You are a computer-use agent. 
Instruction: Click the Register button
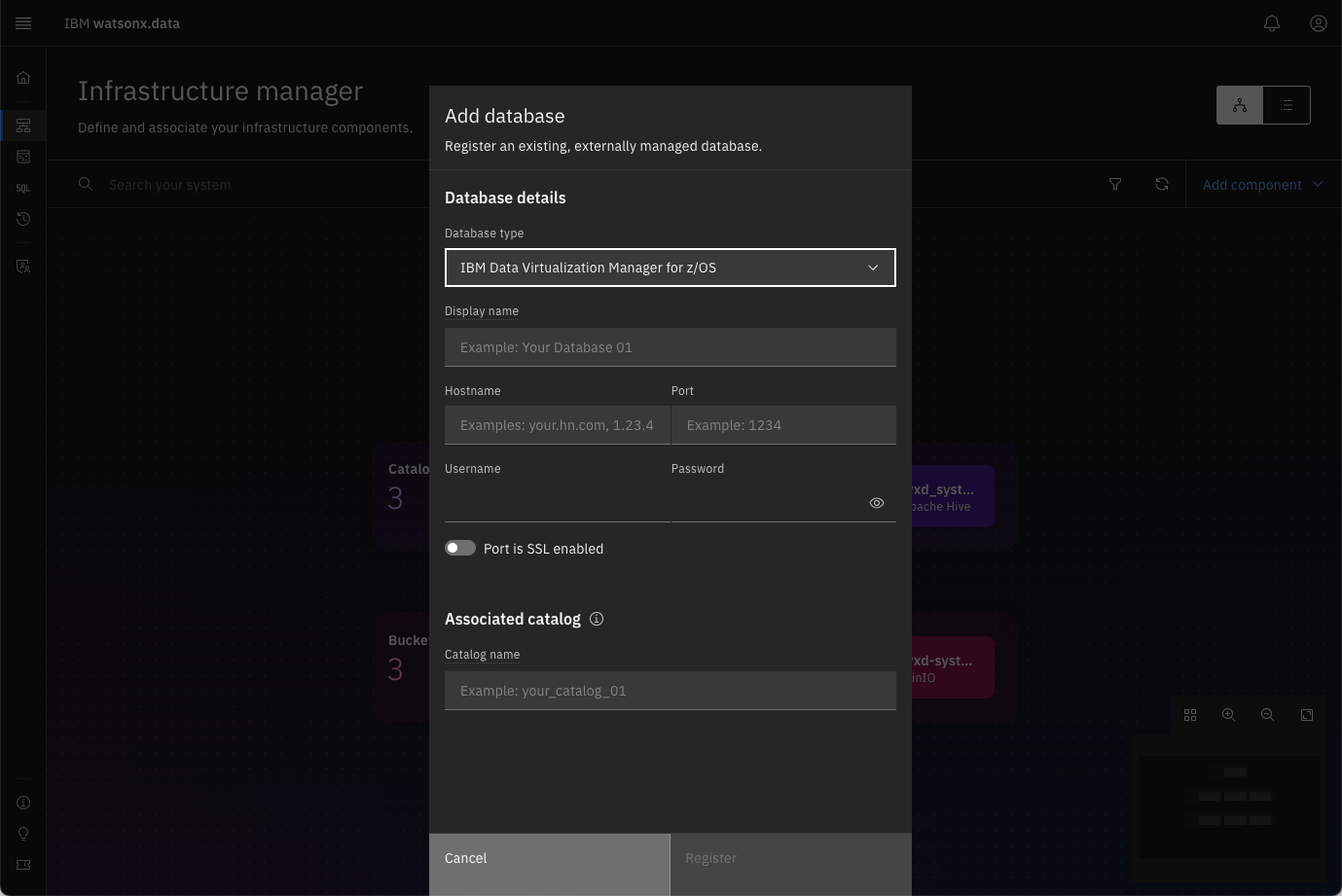(791, 865)
